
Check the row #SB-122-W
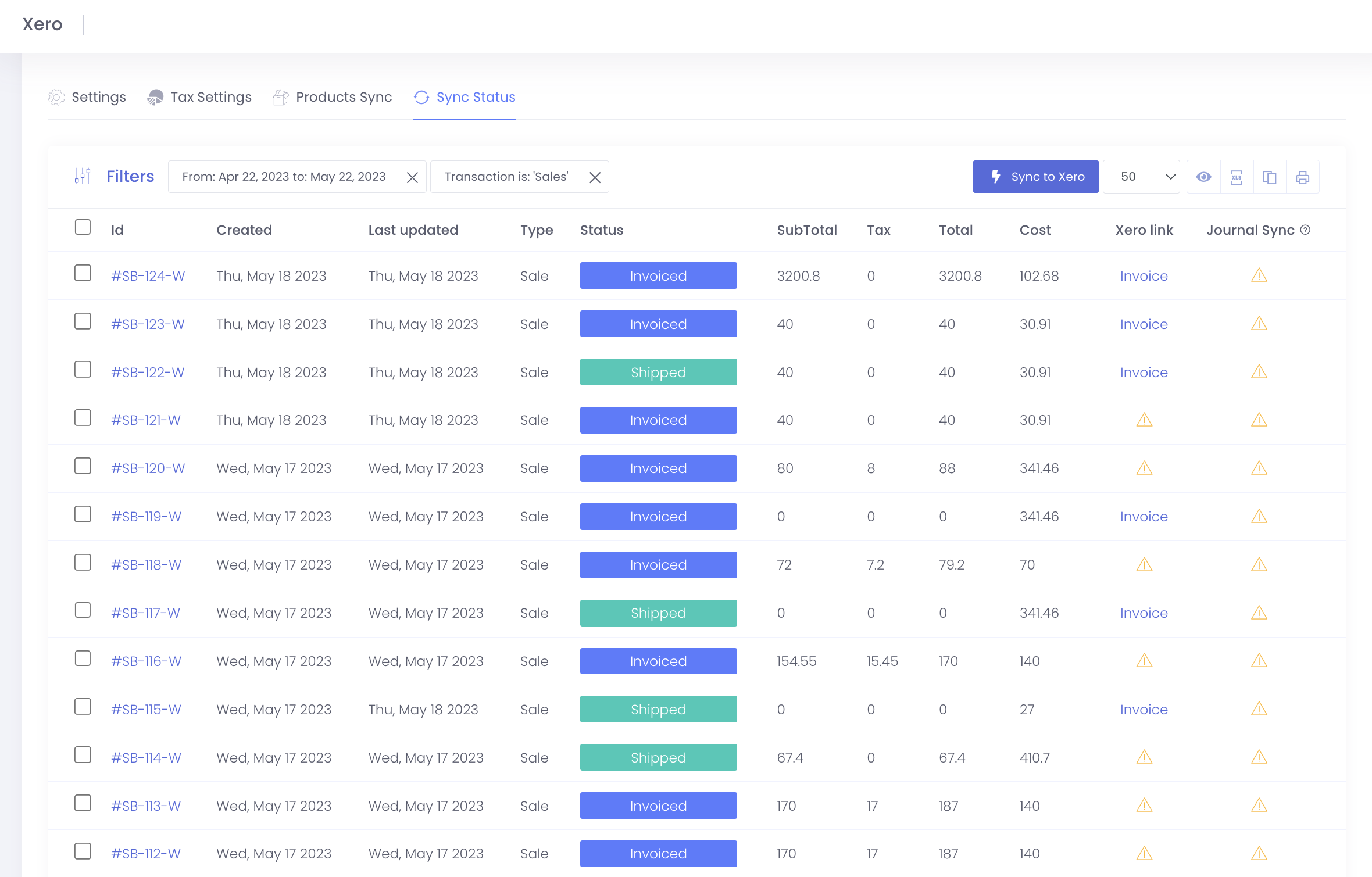tap(83, 369)
